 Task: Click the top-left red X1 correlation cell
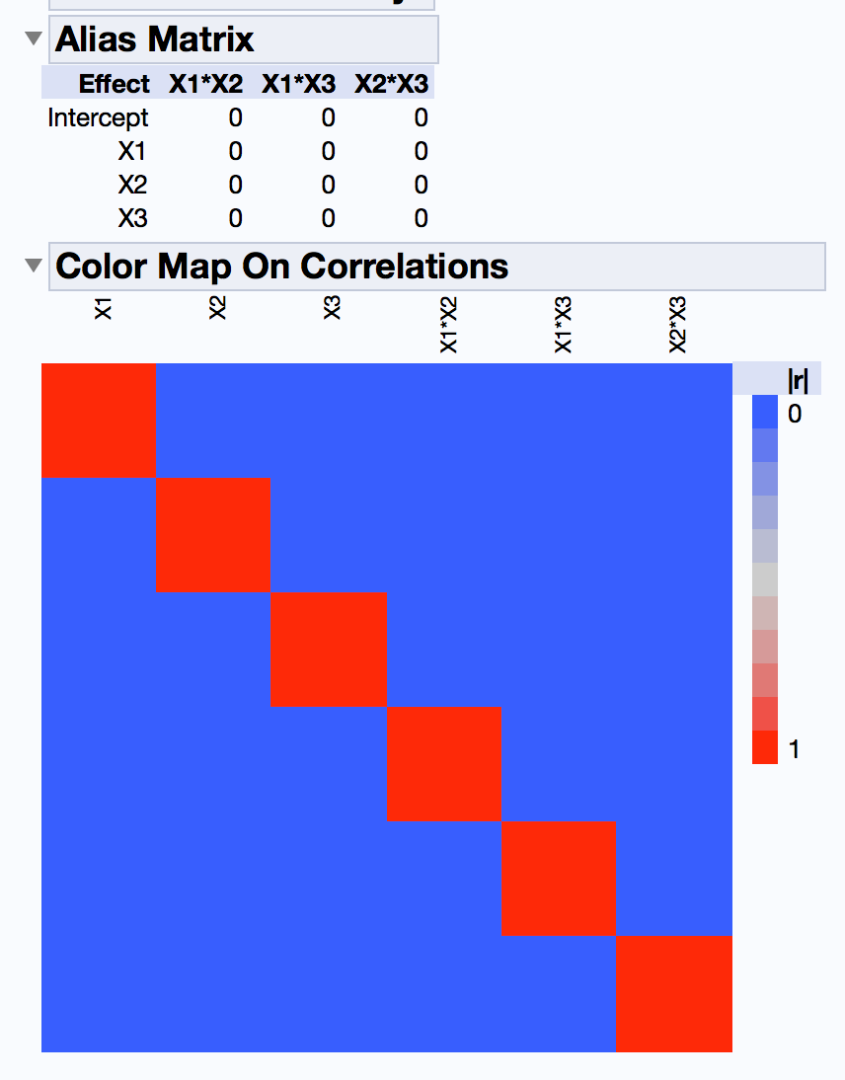(98, 420)
